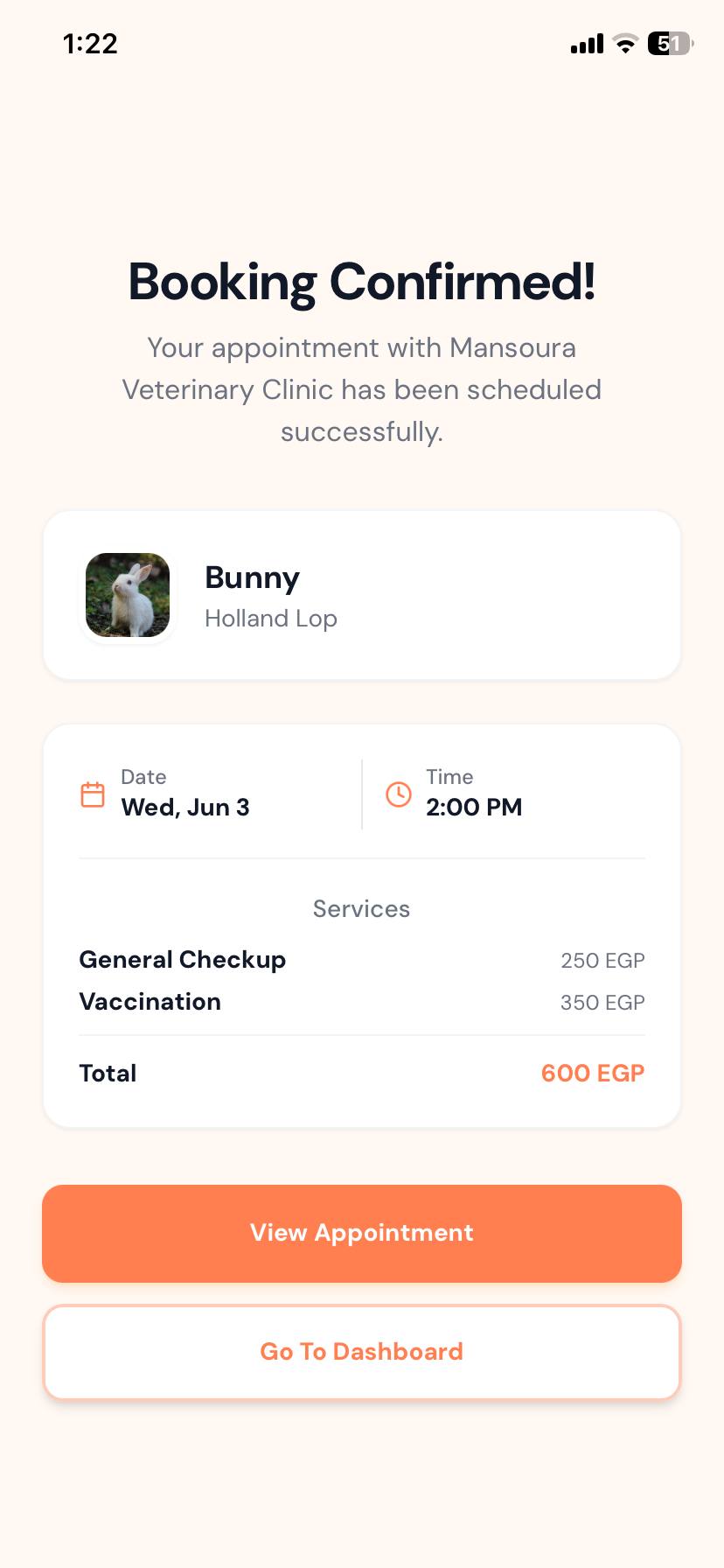Tap the 350 EGP price
Viewport: 724px width, 1568px height.
coord(602,1003)
